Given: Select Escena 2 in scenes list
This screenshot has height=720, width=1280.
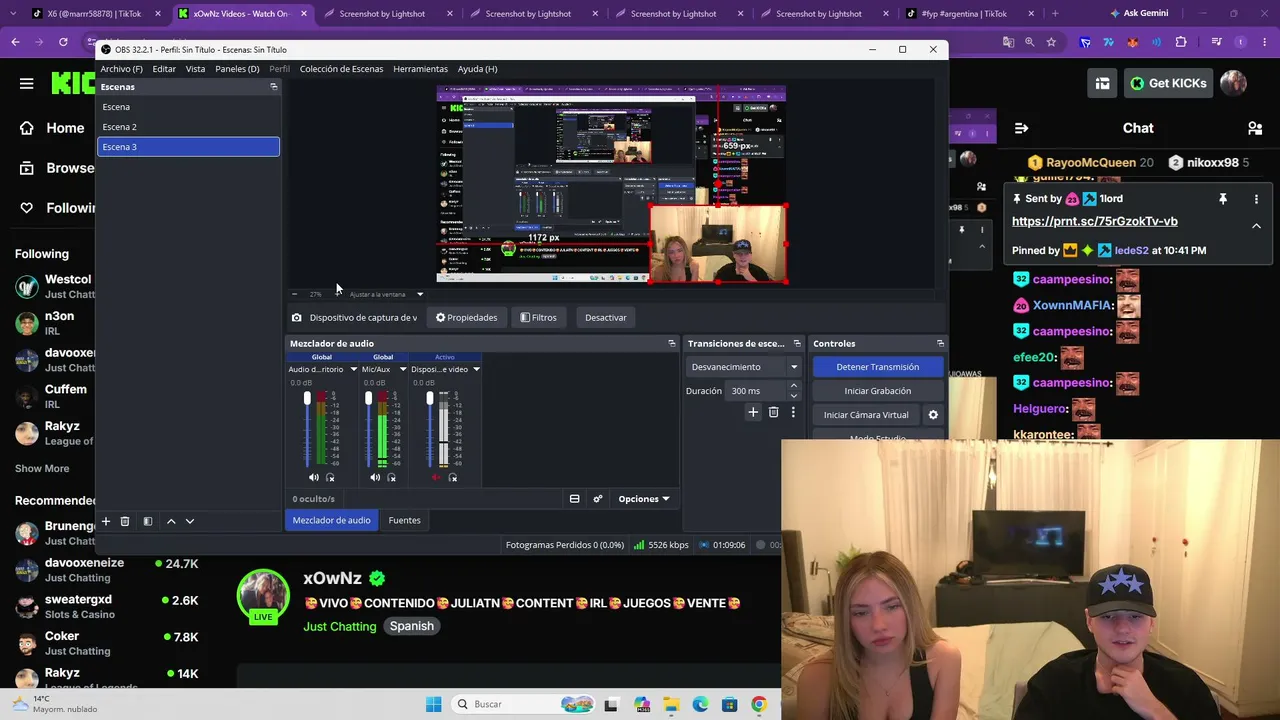Looking at the screenshot, I should point(188,127).
